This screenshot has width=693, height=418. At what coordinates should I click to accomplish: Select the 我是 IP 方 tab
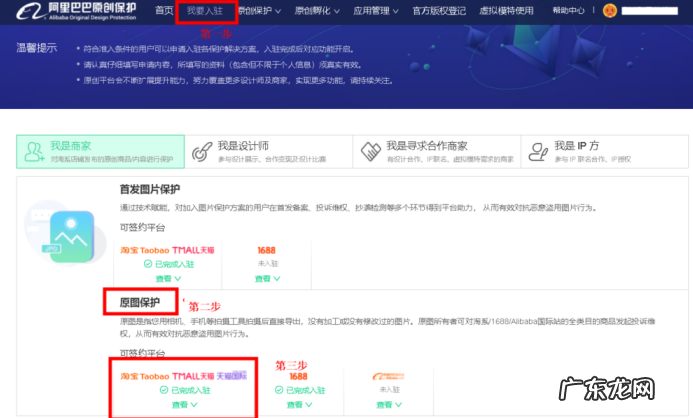click(x=605, y=152)
